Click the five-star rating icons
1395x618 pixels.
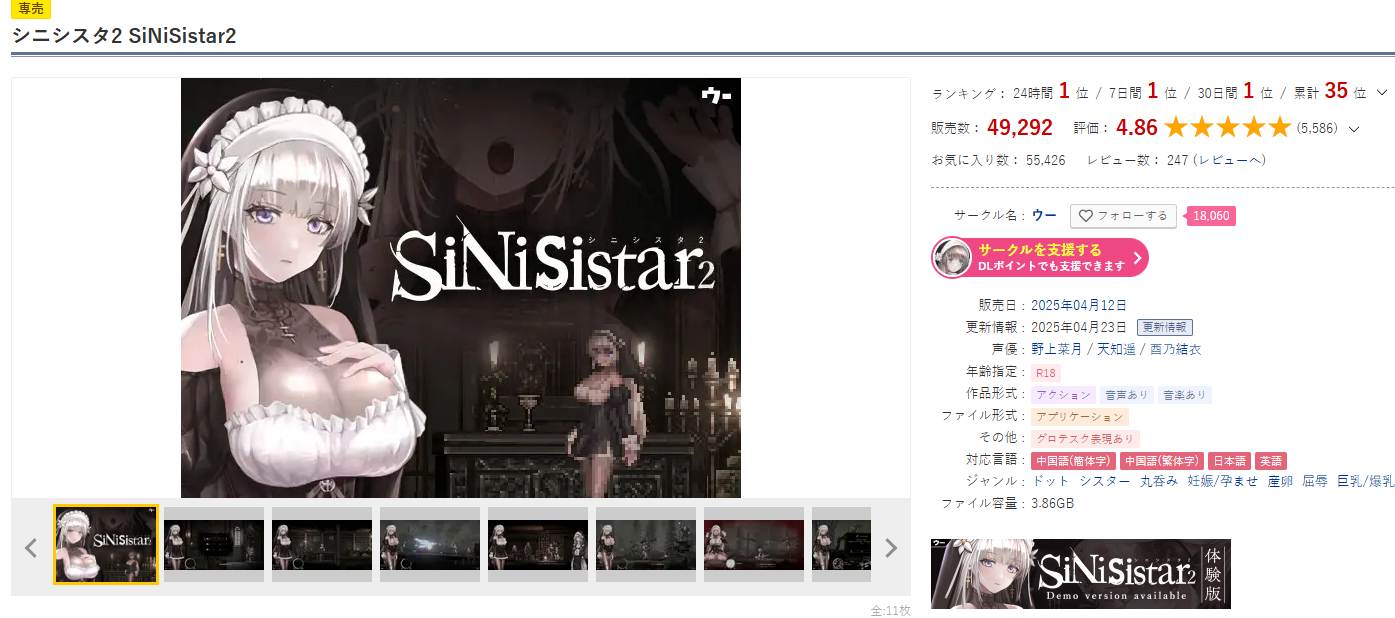(1227, 128)
